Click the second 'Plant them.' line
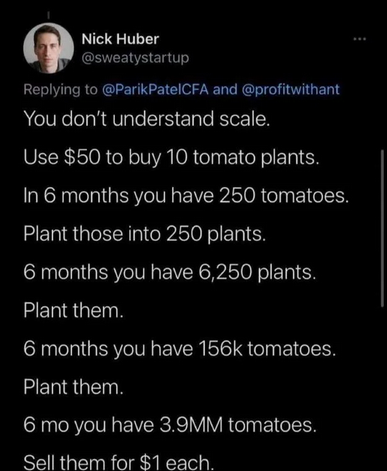 [x=73, y=387]
